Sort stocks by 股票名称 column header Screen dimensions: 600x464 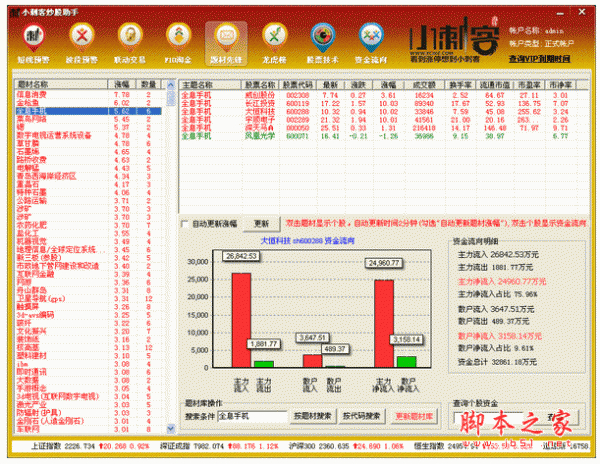pyautogui.click(x=260, y=85)
